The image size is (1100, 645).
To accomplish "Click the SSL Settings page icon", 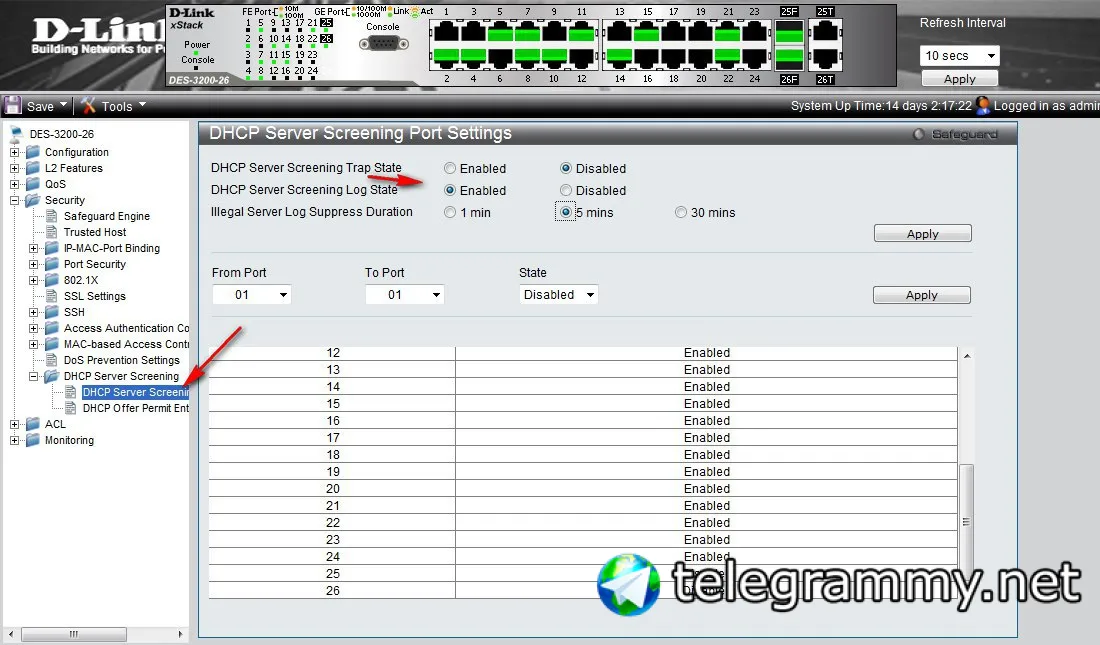I will pyautogui.click(x=52, y=296).
